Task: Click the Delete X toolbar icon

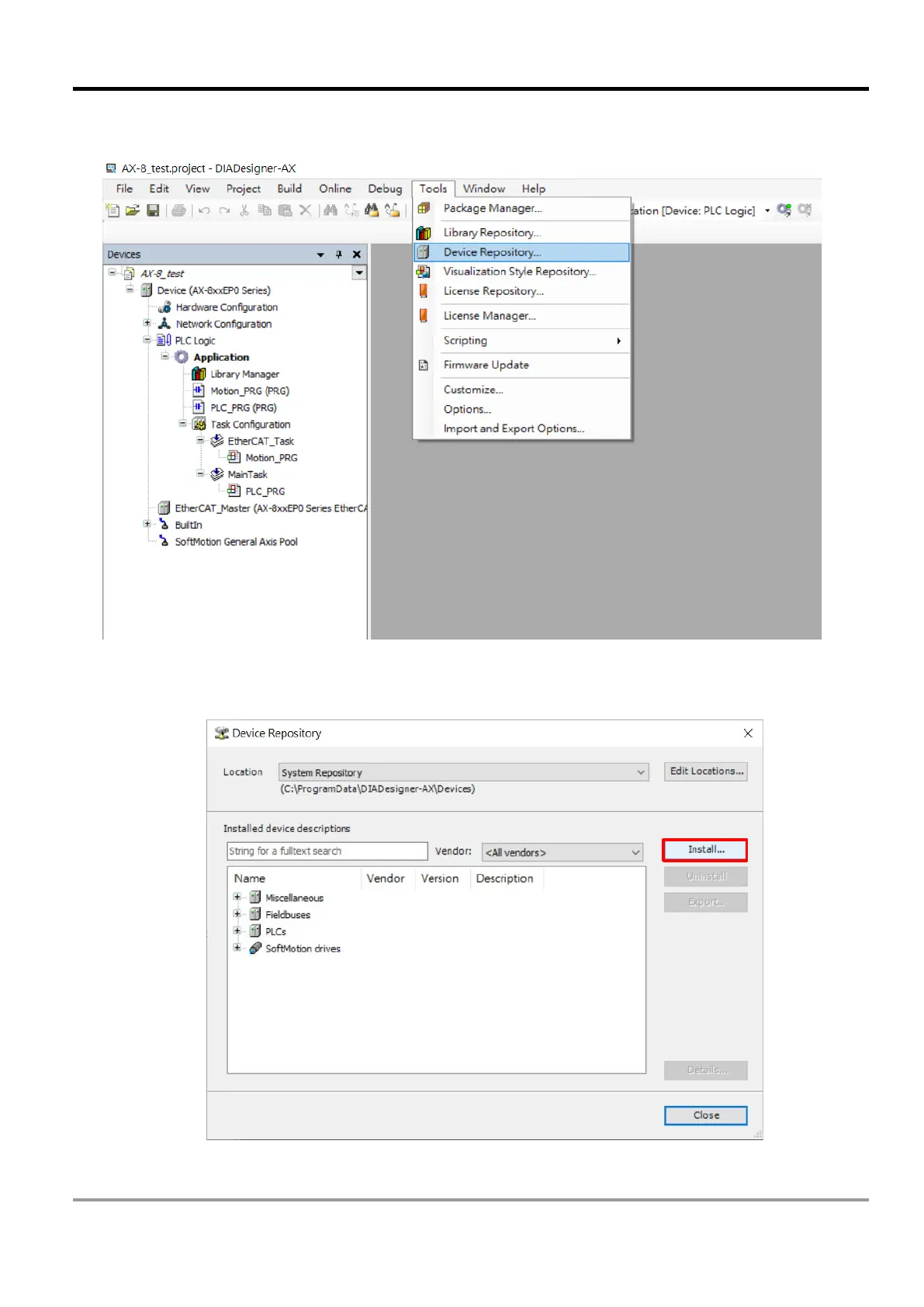Action: point(305,210)
